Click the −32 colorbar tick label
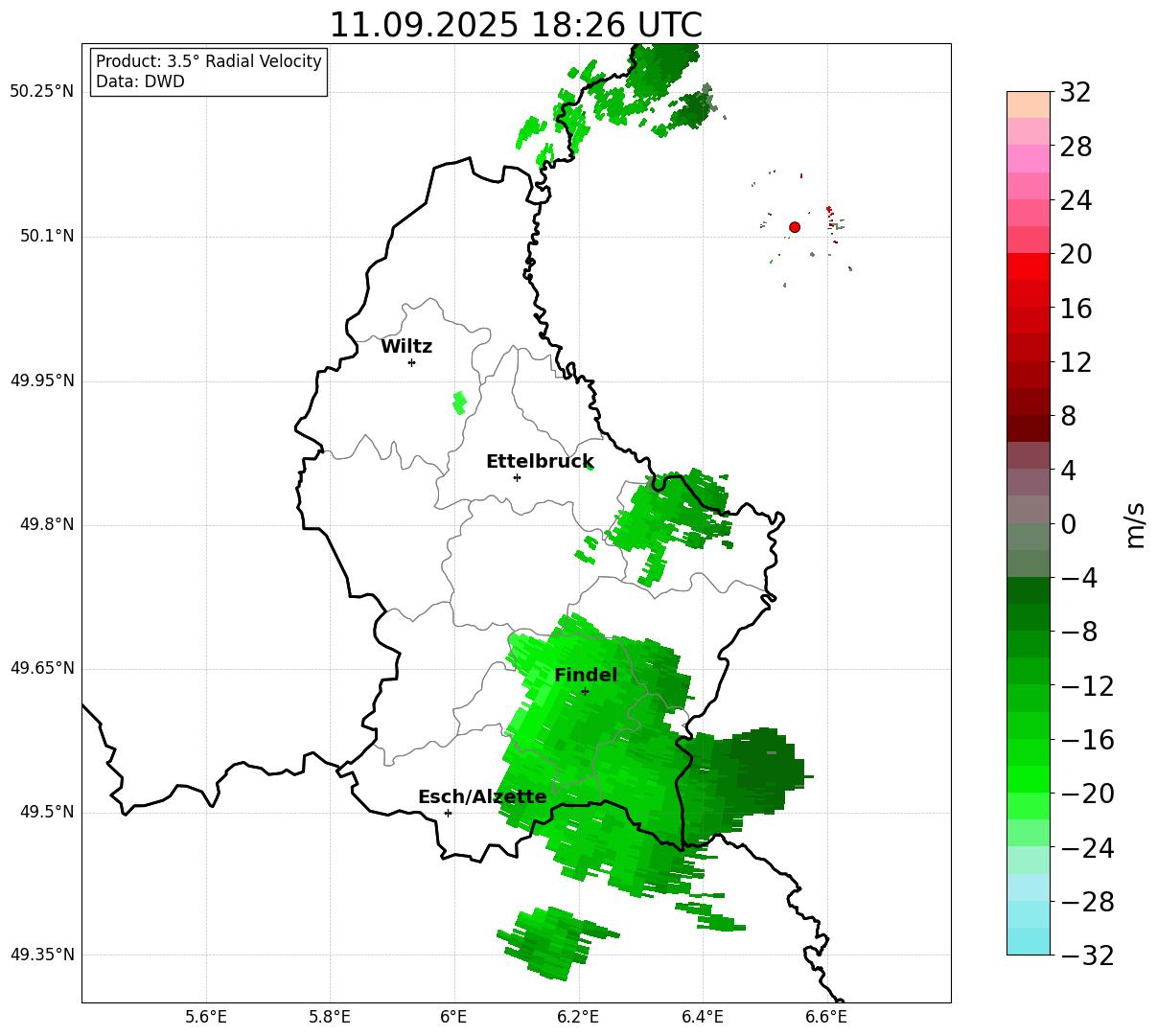Viewport: 1157px width, 1036px height. pos(1087,955)
